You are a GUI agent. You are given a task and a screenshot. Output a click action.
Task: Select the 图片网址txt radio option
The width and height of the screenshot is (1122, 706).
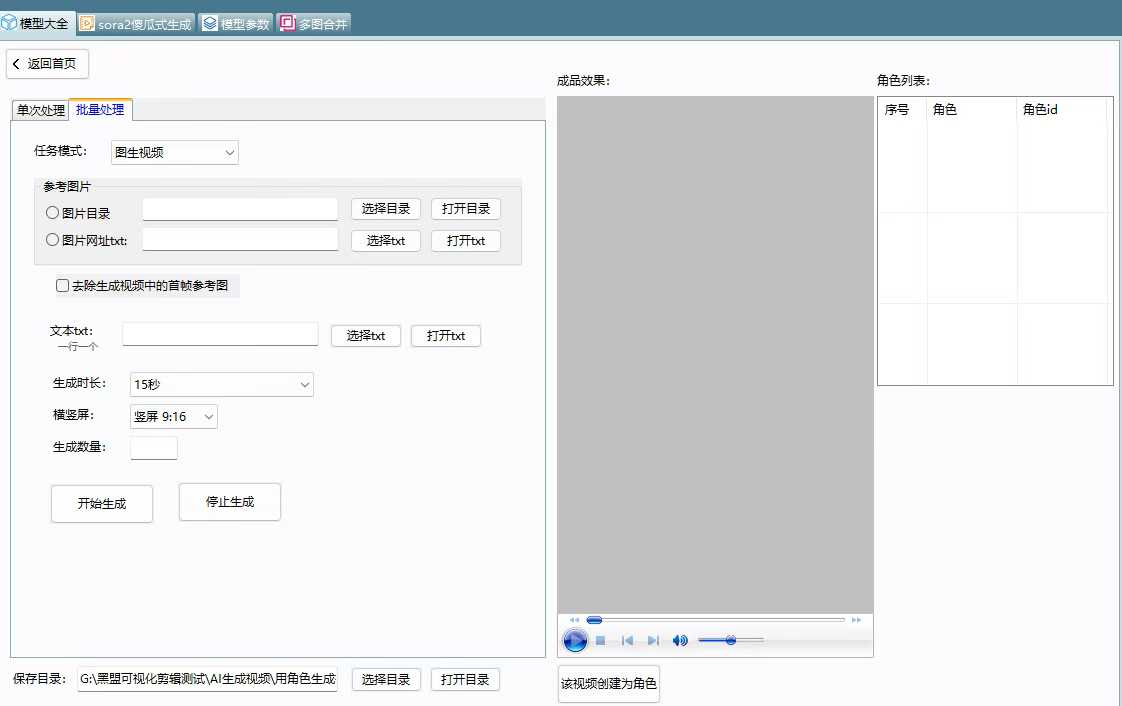[51, 239]
